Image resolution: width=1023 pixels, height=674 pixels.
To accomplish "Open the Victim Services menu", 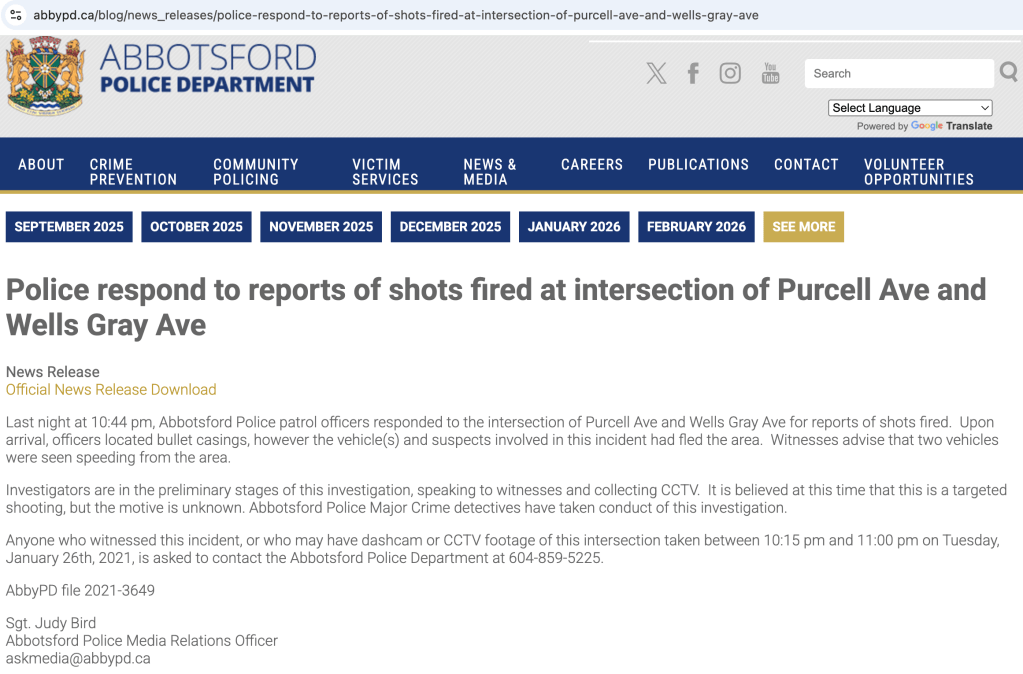I will 385,172.
